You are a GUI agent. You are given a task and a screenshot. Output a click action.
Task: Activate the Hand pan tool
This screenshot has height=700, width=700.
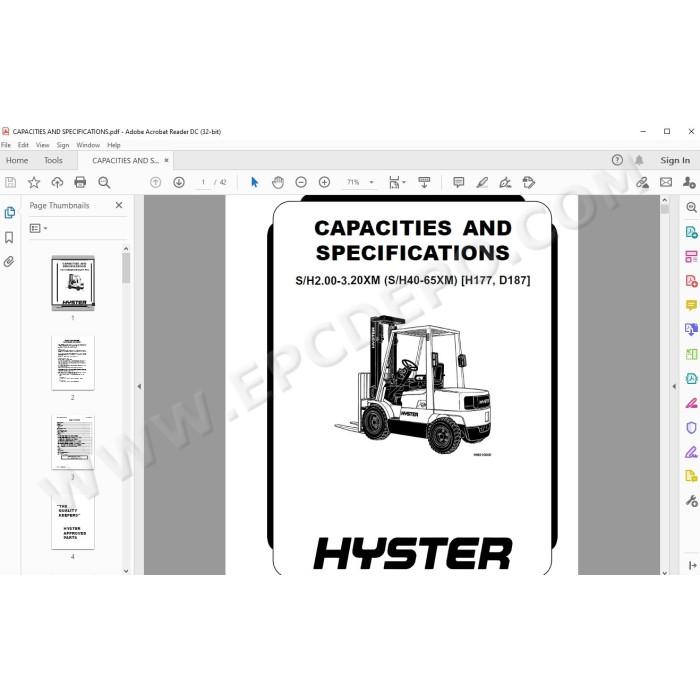[x=278, y=182]
